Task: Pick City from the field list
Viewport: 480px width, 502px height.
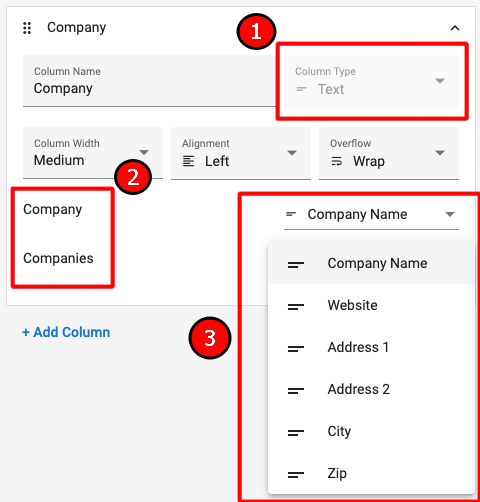Action: (371, 431)
